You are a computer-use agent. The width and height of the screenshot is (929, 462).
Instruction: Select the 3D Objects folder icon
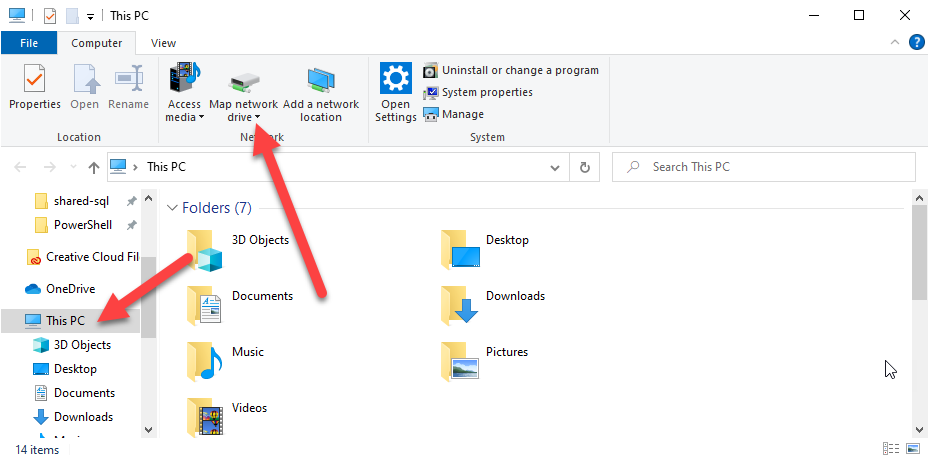204,251
